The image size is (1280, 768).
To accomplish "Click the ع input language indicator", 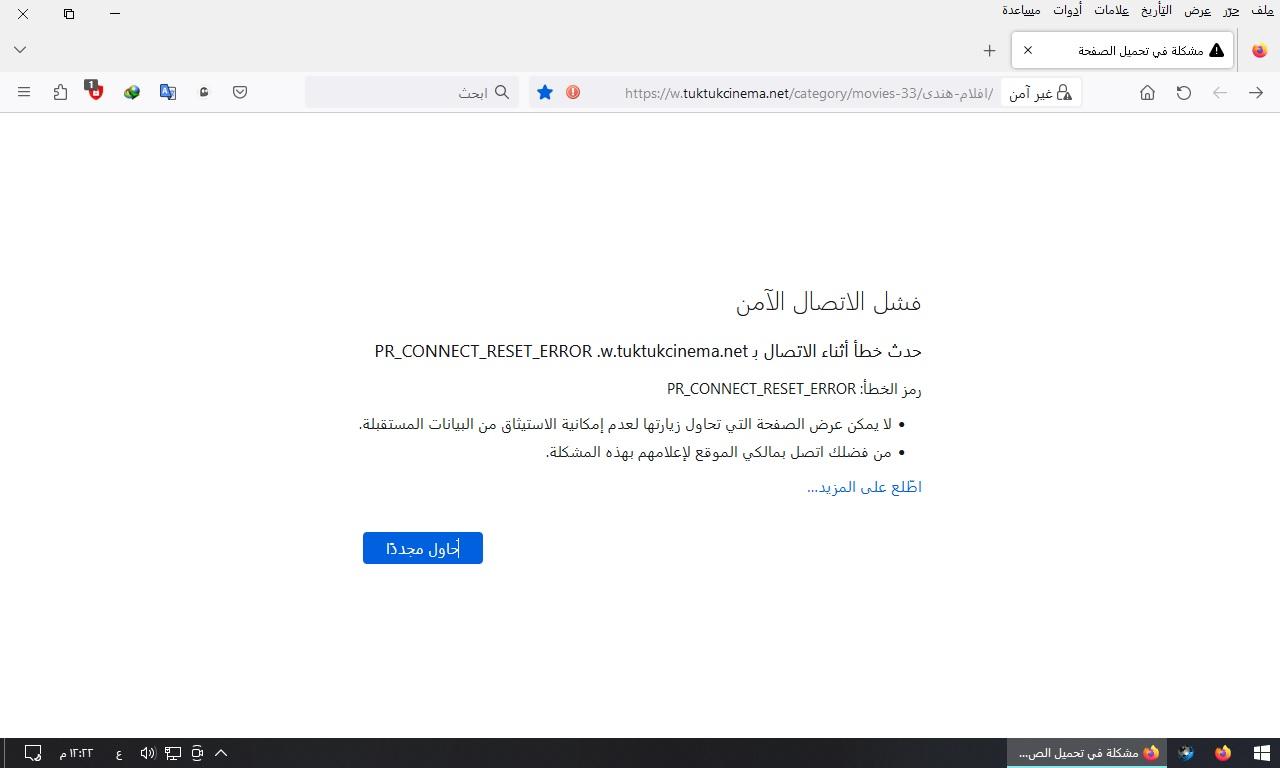I will click(x=118, y=753).
